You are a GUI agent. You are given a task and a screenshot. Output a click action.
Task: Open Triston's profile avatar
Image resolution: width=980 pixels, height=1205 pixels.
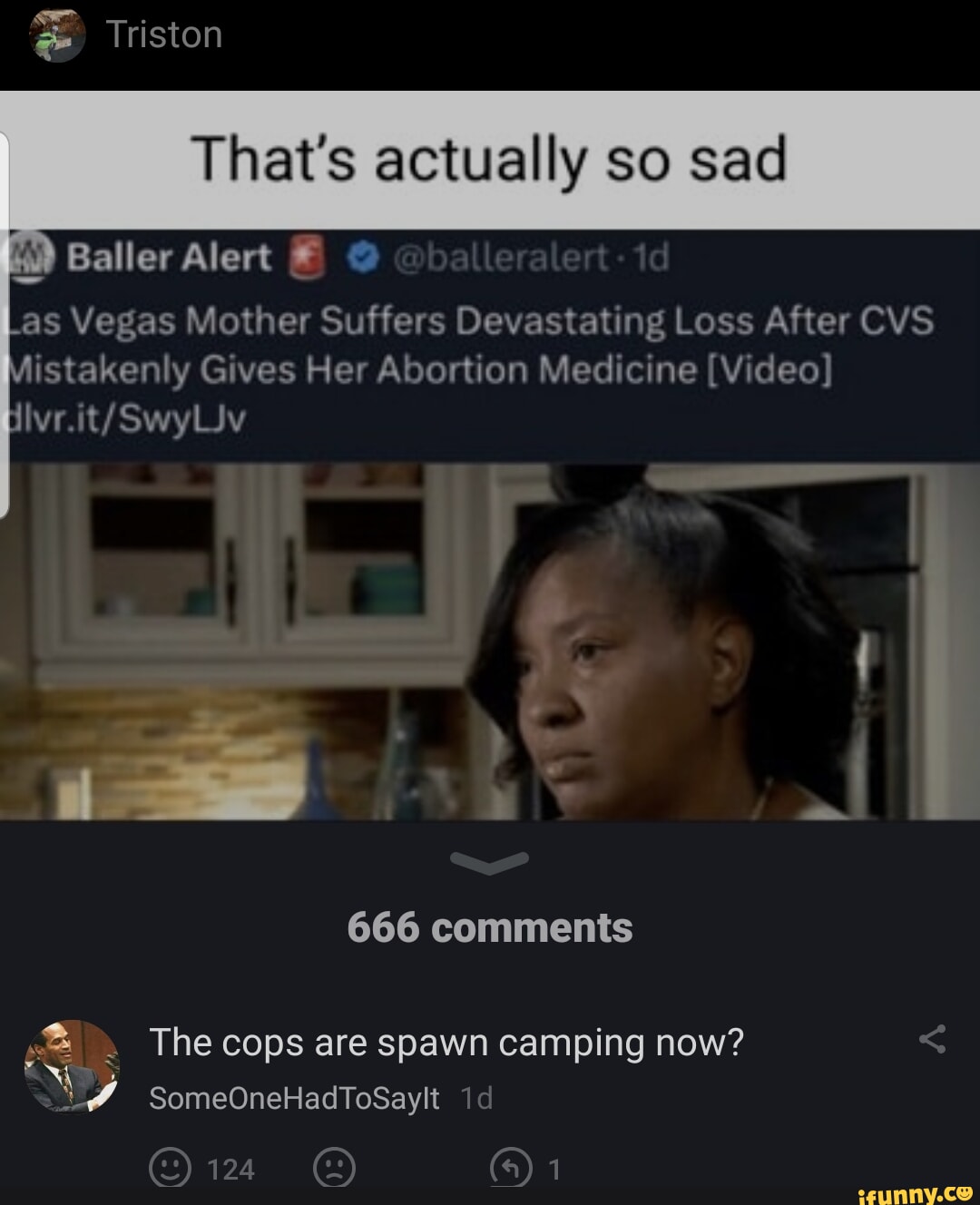tap(56, 35)
